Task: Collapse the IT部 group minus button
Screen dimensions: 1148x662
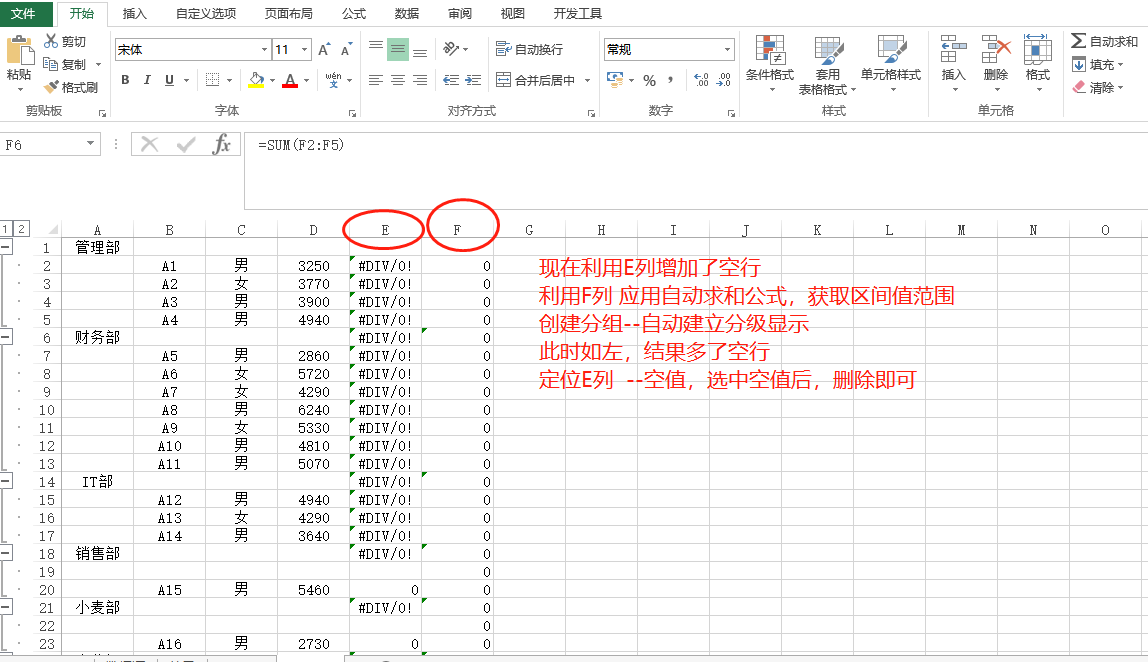Action: tap(6, 481)
